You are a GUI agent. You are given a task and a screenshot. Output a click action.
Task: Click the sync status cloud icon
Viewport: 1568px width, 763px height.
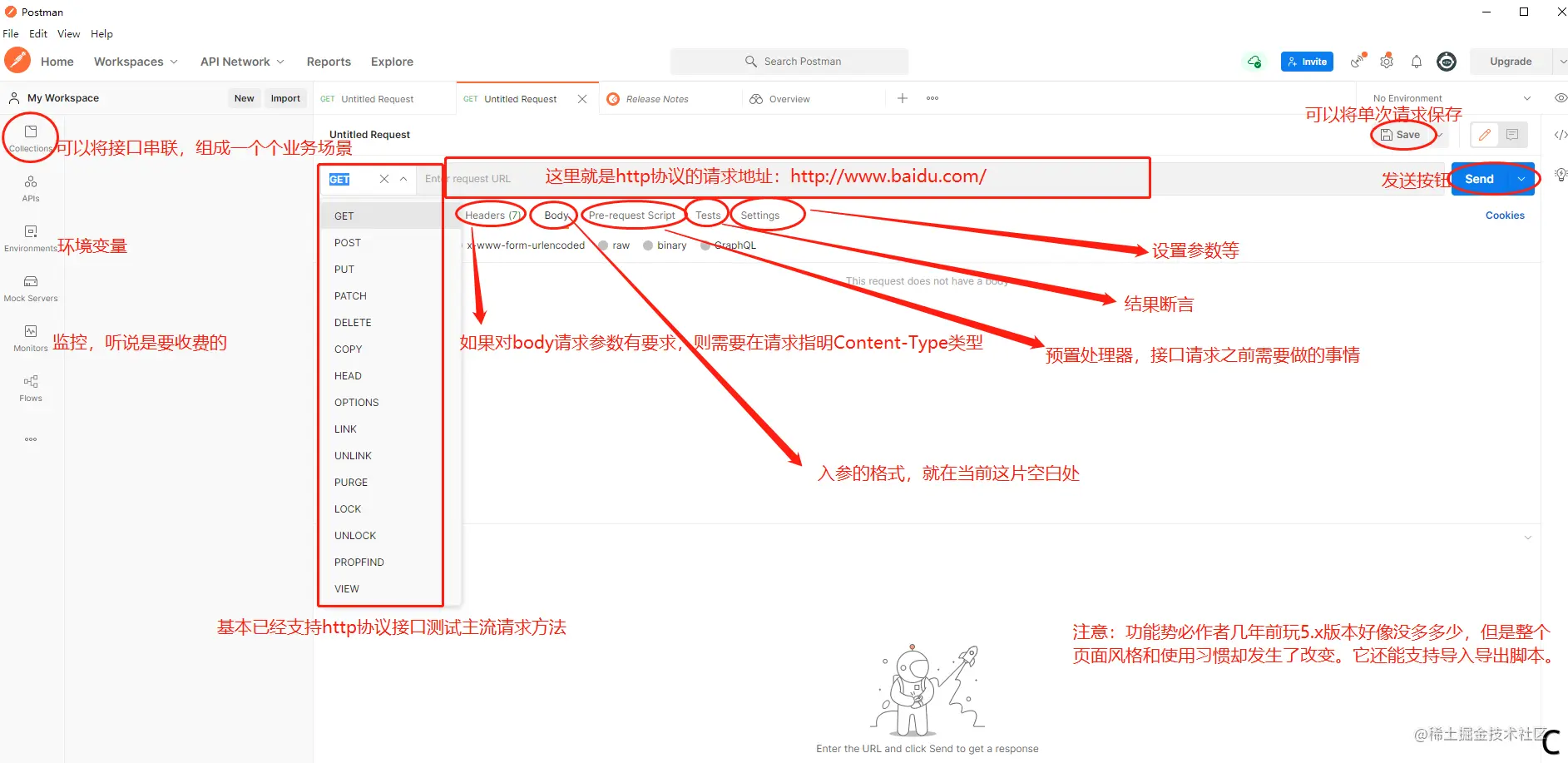click(1254, 62)
